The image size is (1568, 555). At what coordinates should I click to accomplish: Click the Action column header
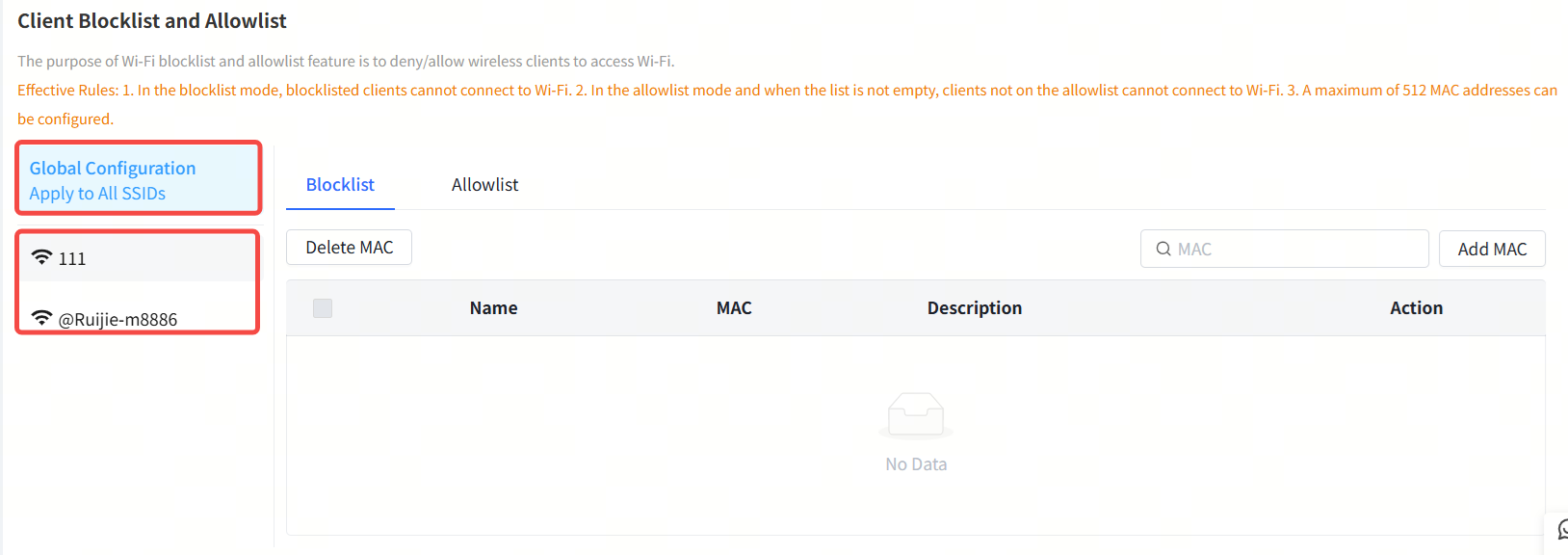point(1416,308)
